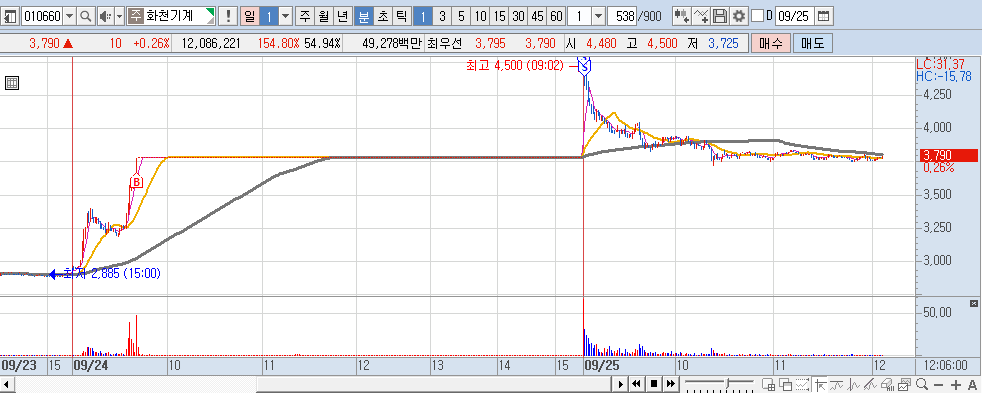Select the 일 (daily) chart period

[250, 16]
